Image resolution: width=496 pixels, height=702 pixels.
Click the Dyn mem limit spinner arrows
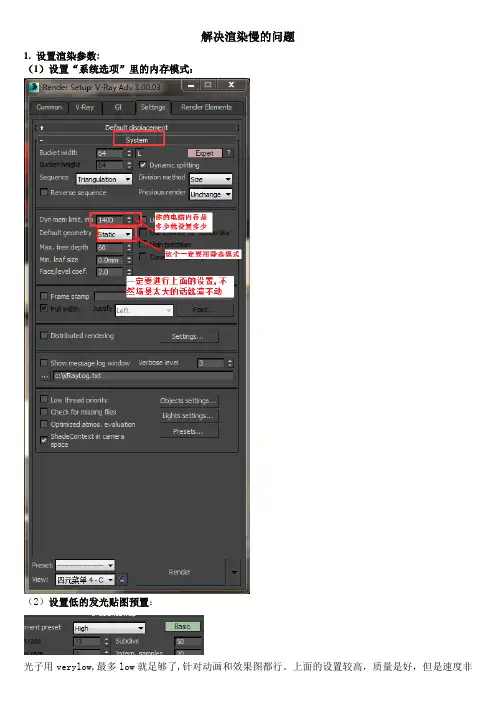point(129,219)
